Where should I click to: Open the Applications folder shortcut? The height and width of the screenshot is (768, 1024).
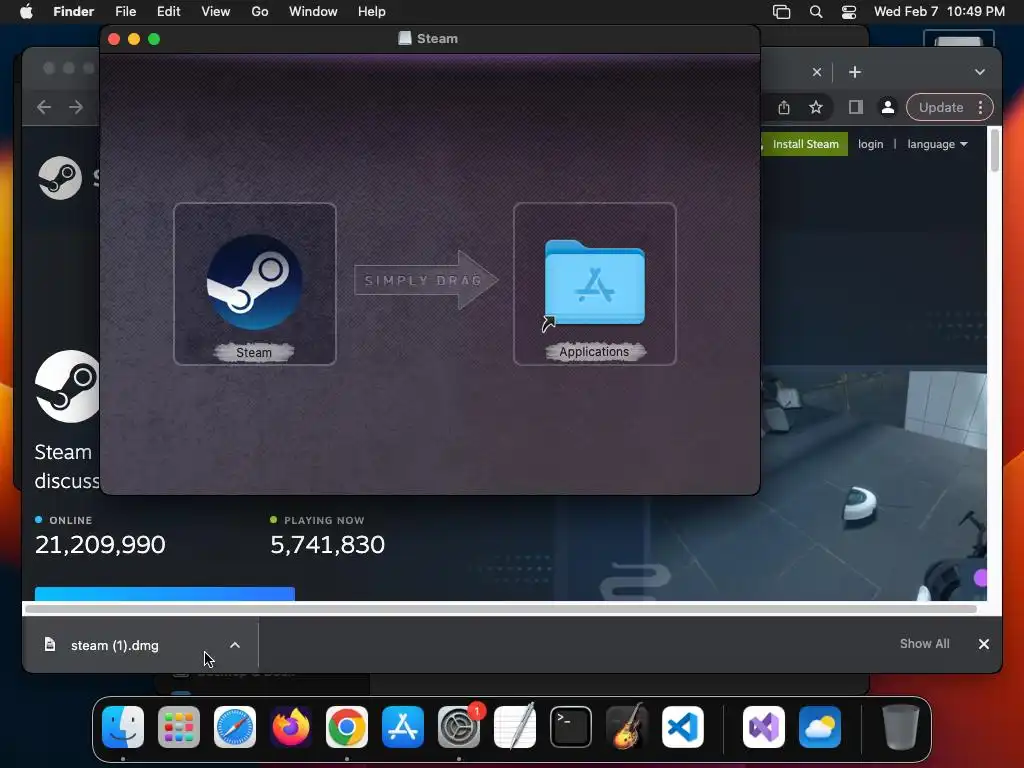(594, 283)
